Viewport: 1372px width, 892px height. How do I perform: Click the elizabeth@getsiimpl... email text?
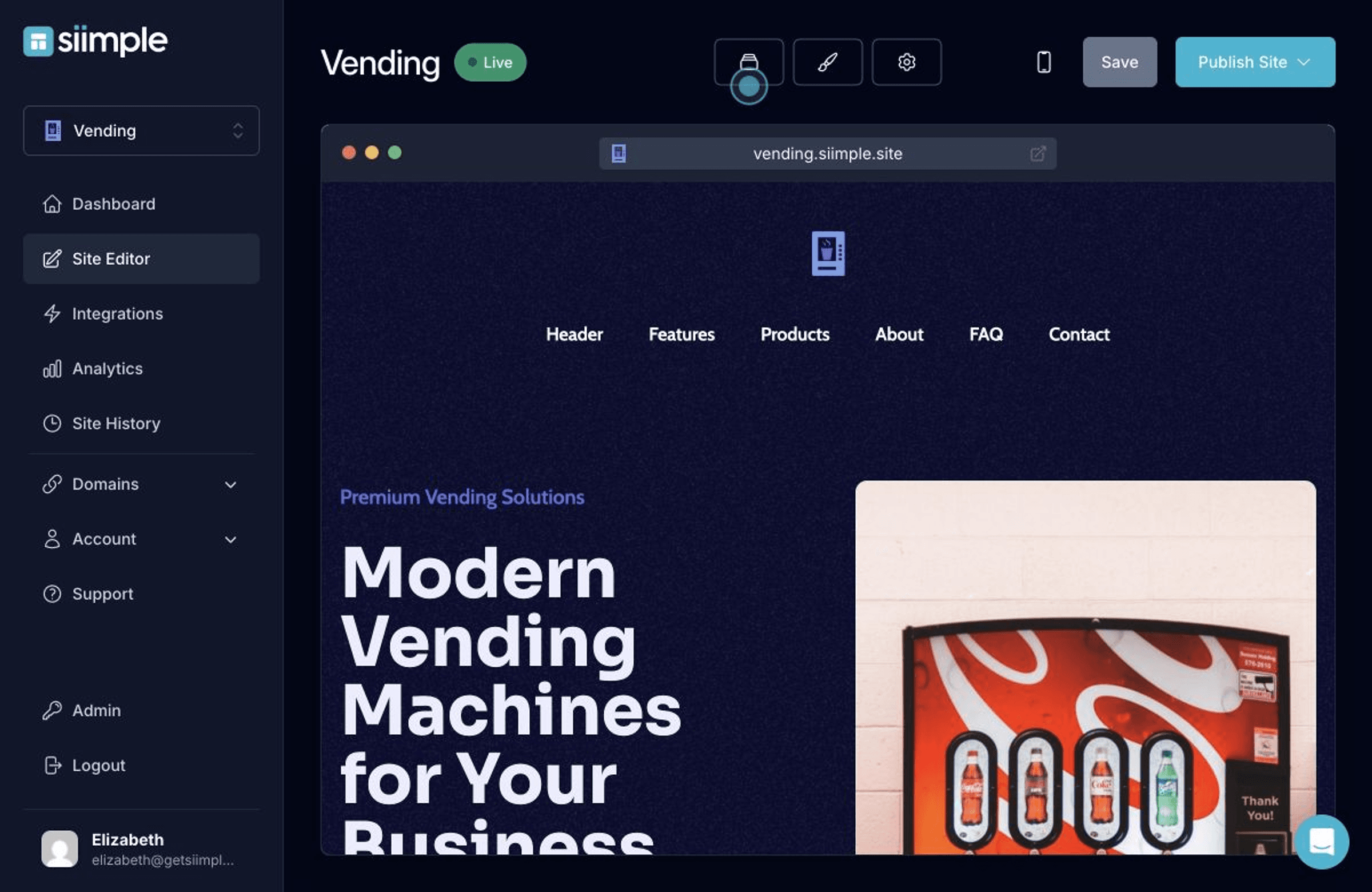click(162, 860)
